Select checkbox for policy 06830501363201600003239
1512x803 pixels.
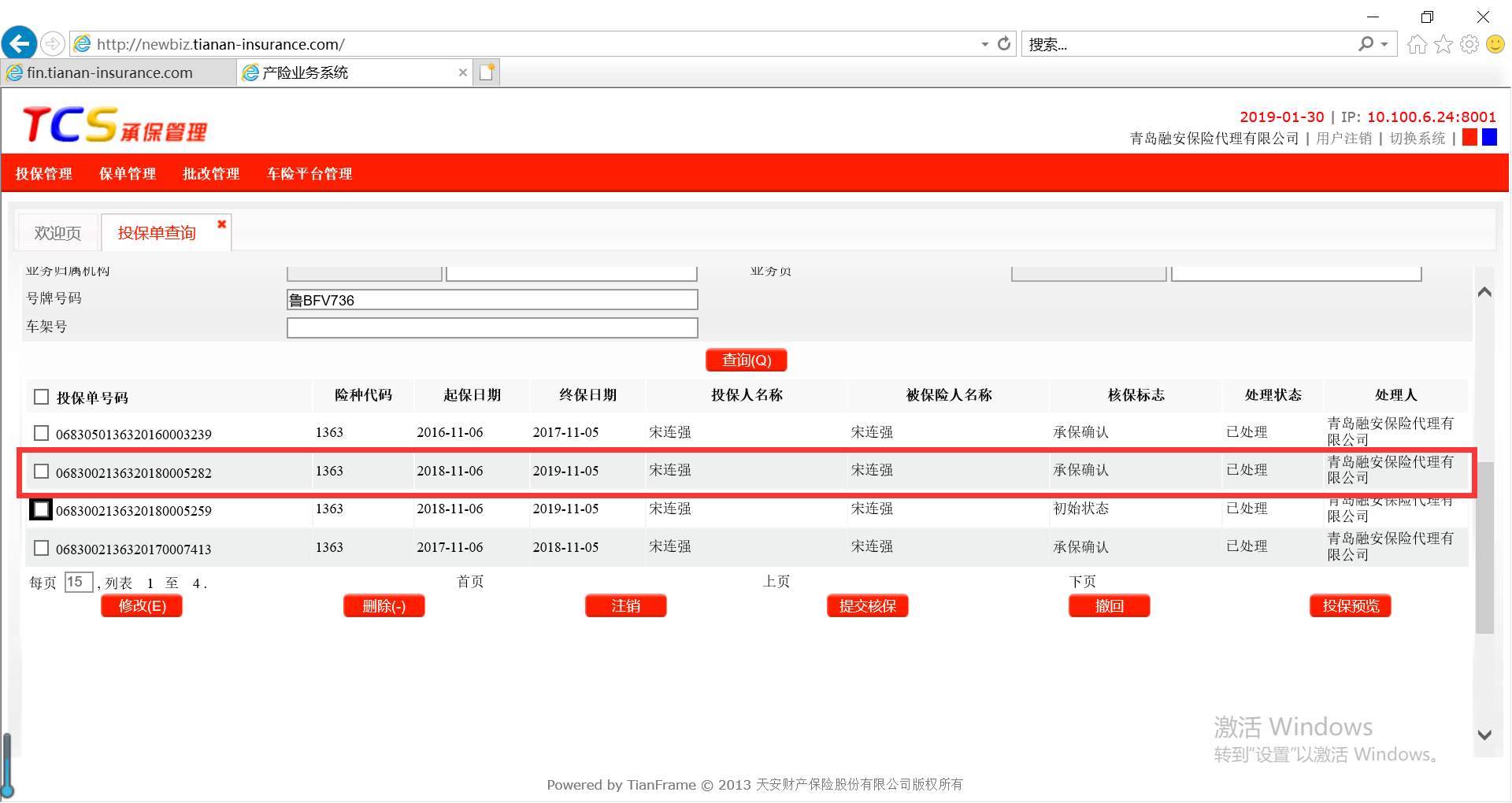coord(42,433)
